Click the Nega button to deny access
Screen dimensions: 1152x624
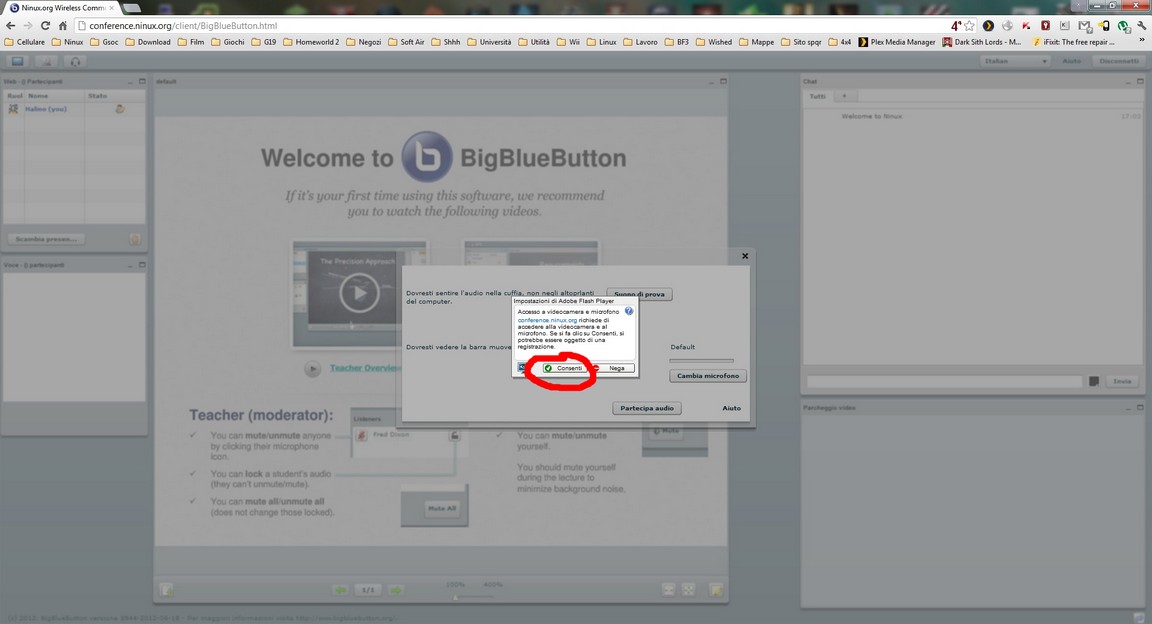click(616, 368)
